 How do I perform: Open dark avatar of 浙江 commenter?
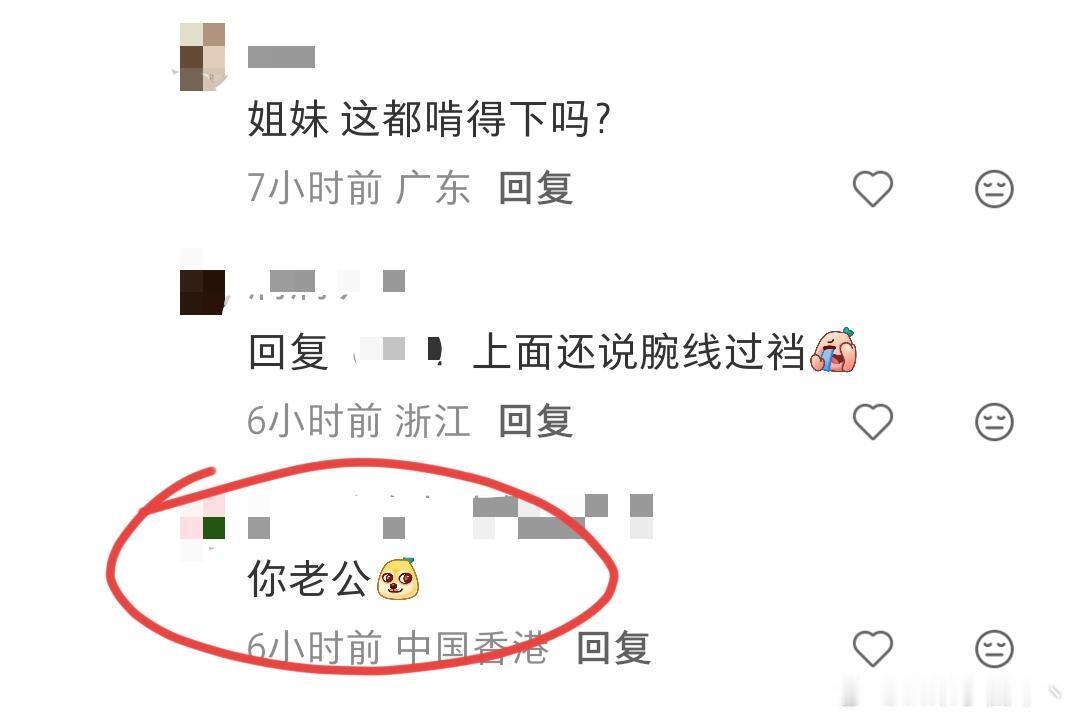pos(202,292)
